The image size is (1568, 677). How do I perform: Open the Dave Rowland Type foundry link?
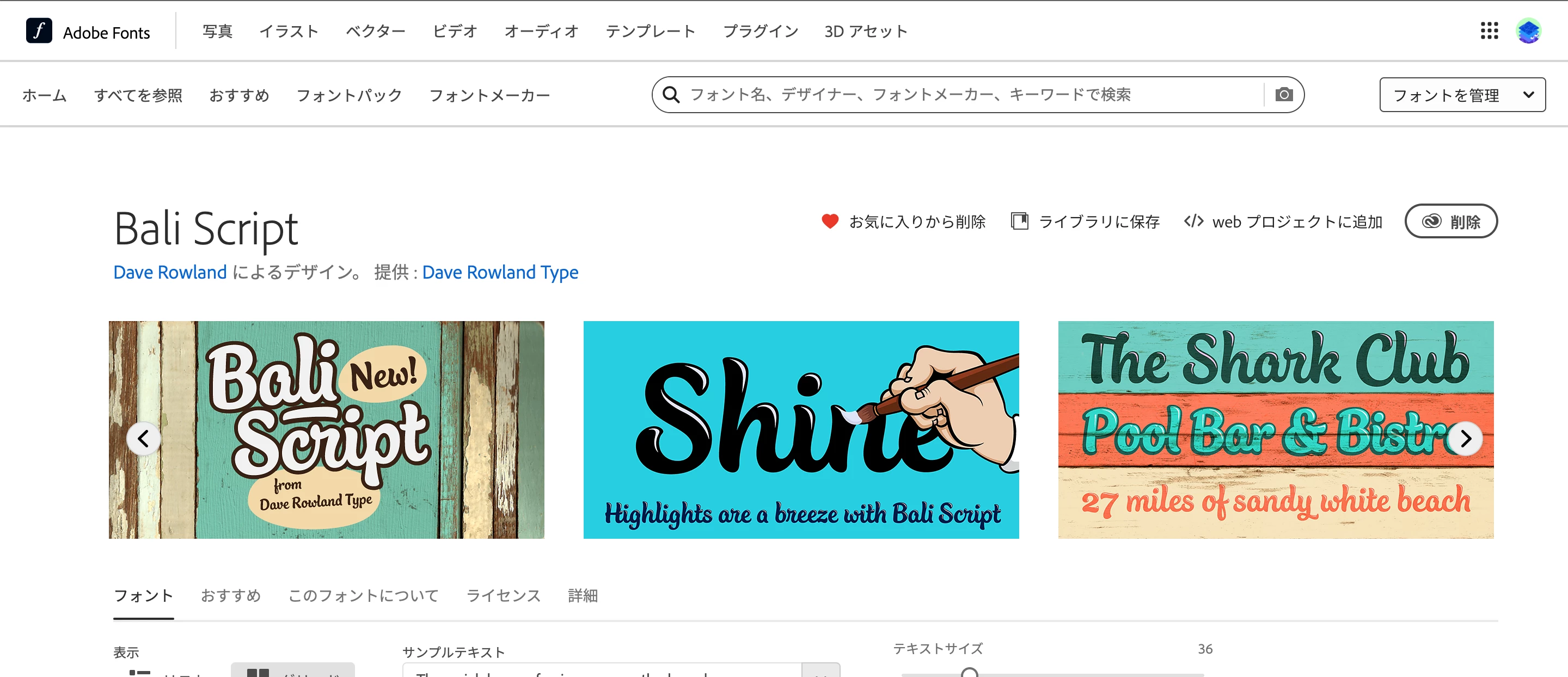coord(500,273)
